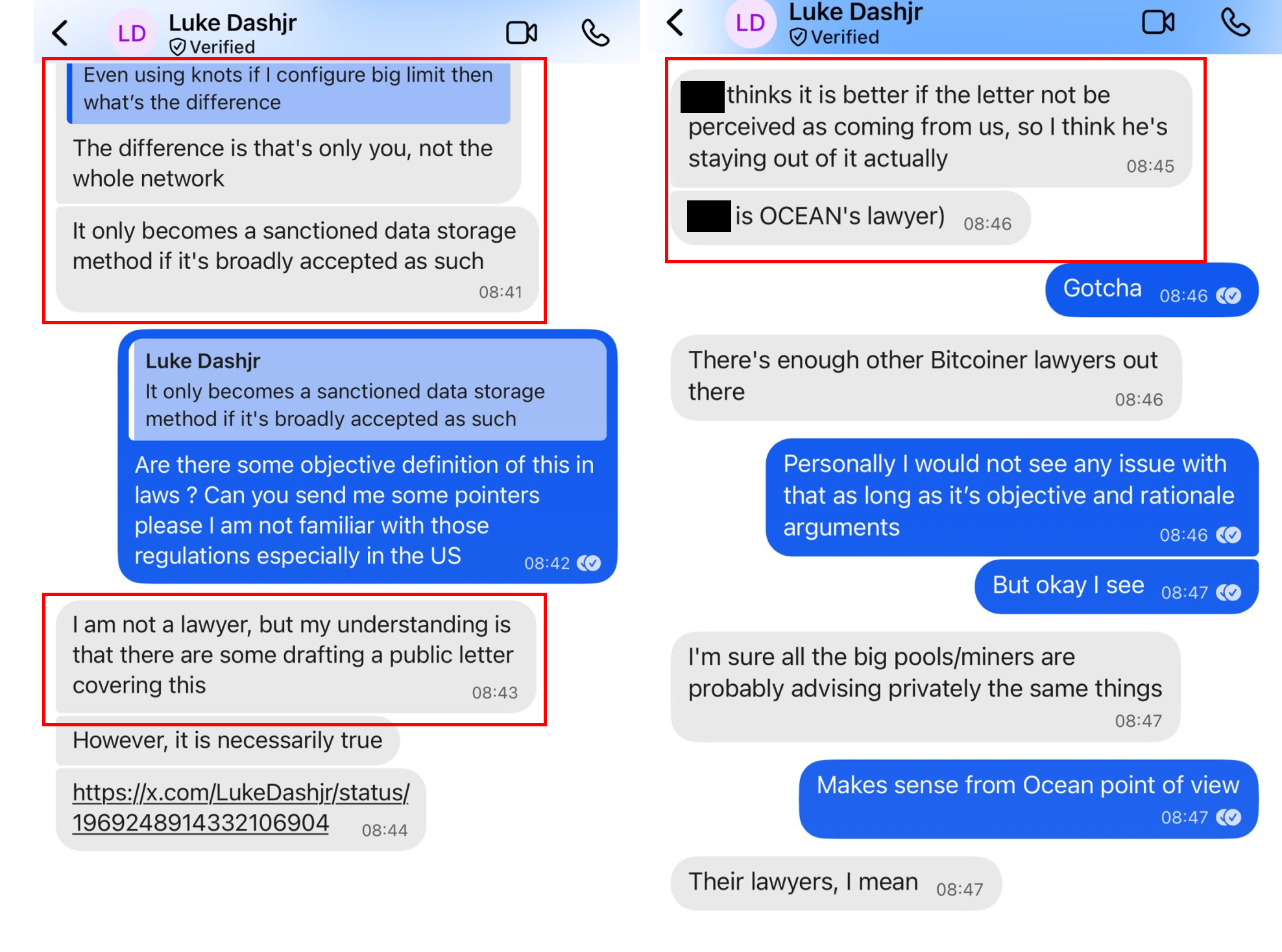Screen dimensions: 1282x952
Task: Start voice call in right chat header
Action: (x=1235, y=22)
